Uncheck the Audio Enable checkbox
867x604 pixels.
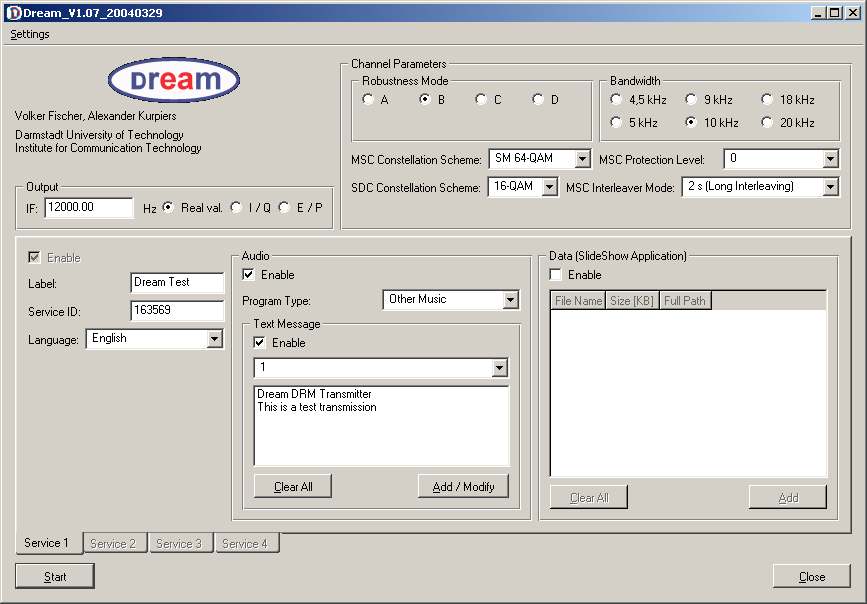249,275
